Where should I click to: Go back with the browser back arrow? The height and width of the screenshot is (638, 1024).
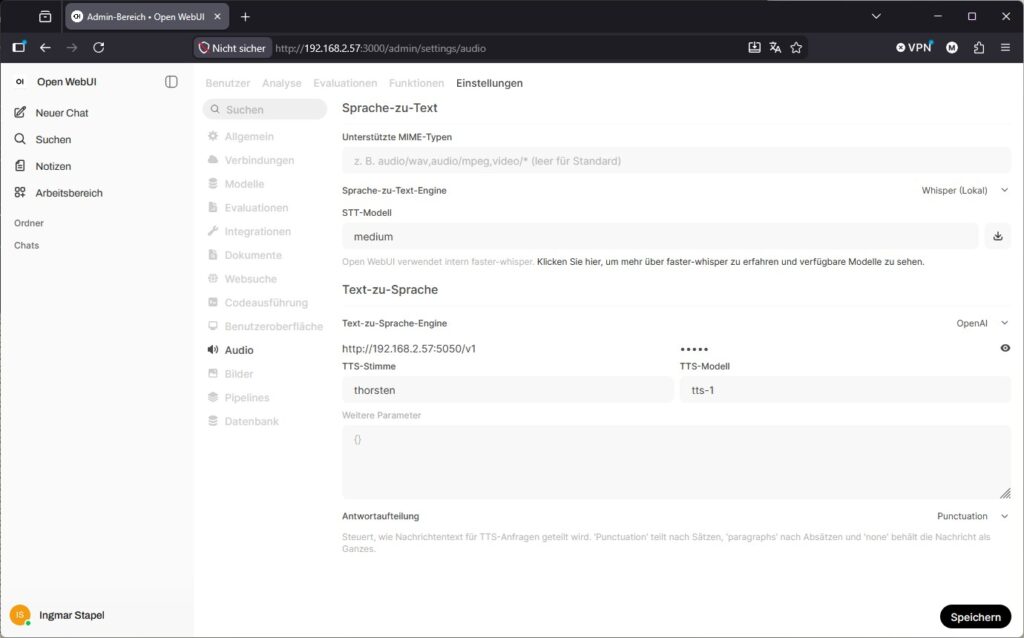(45, 48)
